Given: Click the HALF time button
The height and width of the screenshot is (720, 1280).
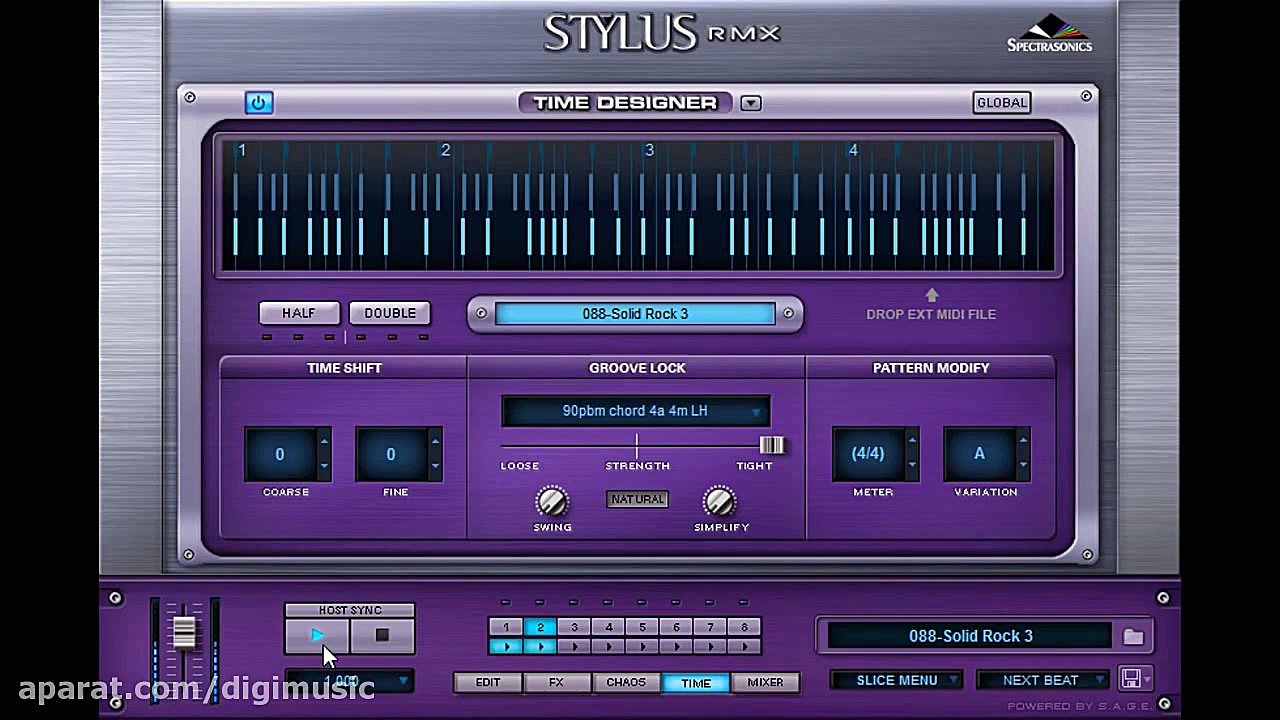Looking at the screenshot, I should [x=299, y=313].
